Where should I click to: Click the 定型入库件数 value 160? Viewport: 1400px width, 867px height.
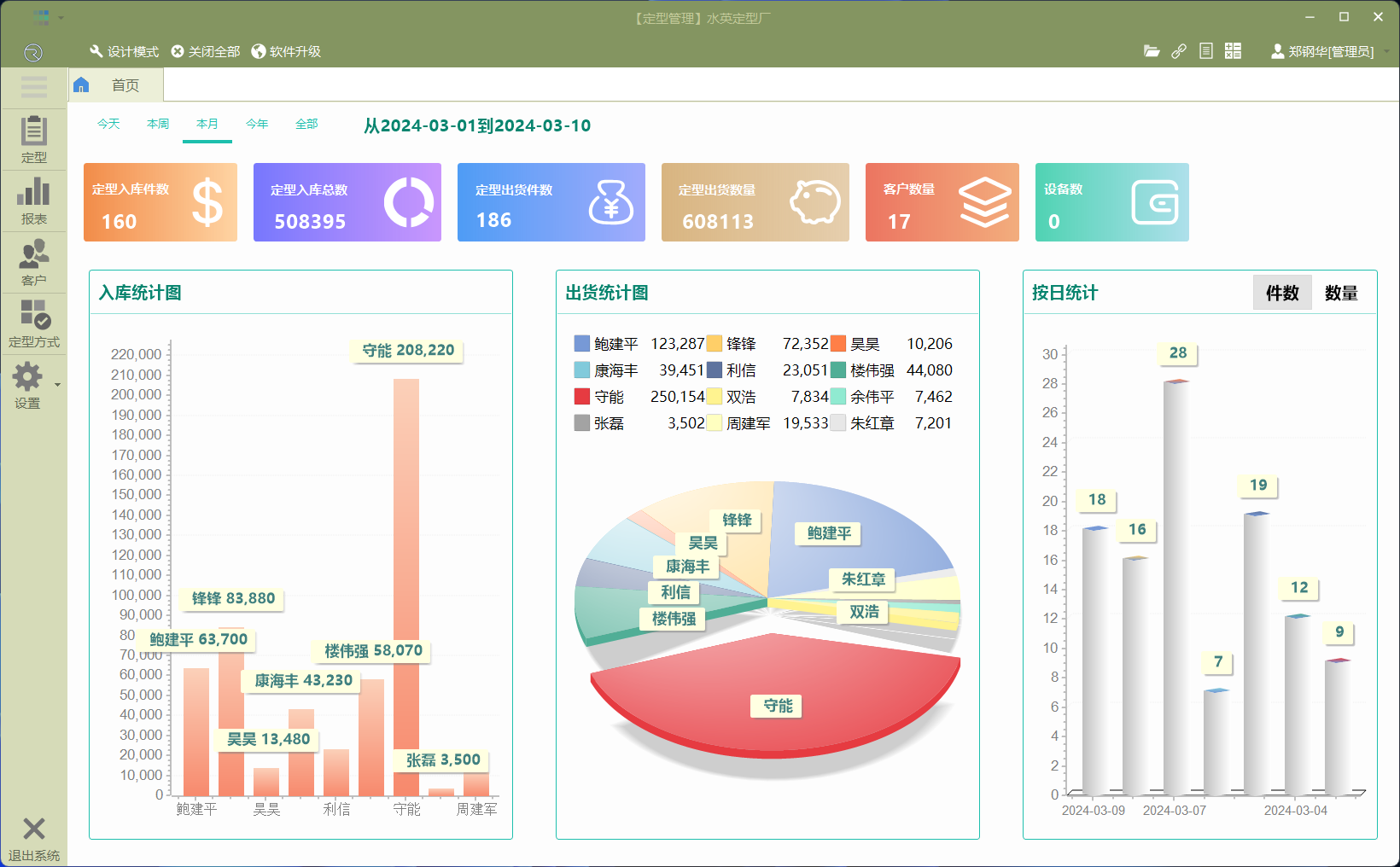click(120, 222)
